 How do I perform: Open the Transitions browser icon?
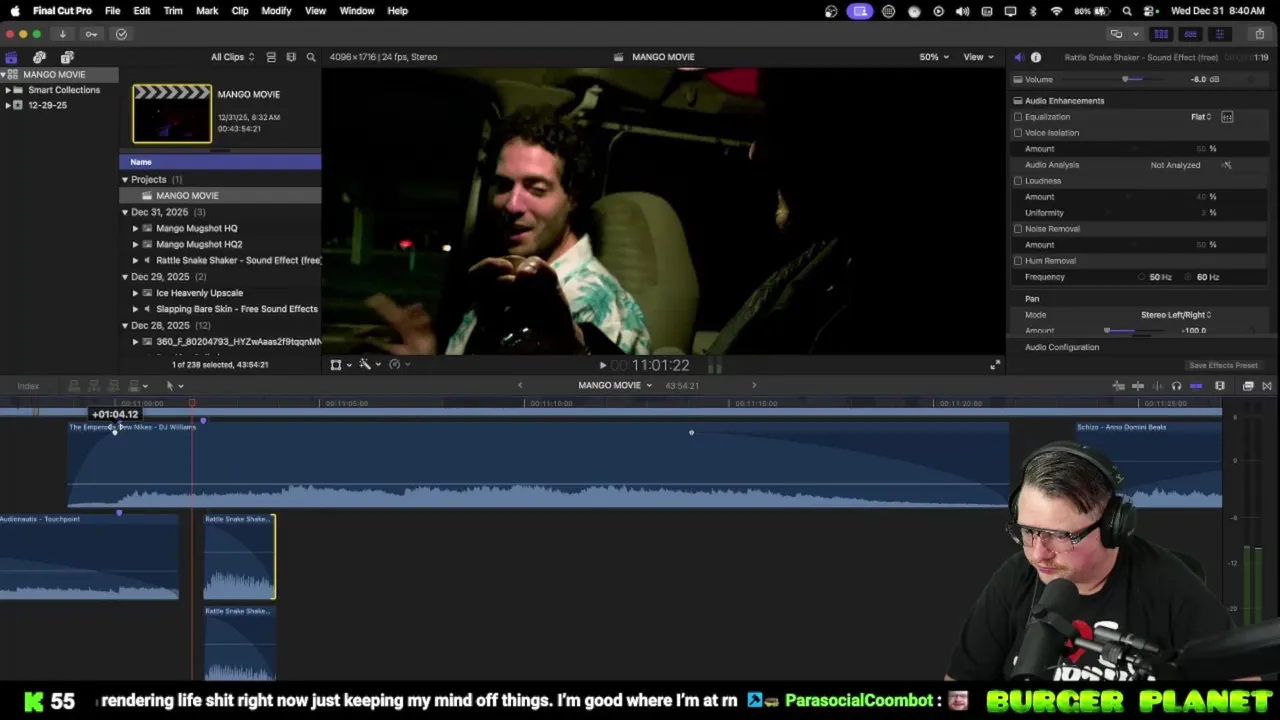(1267, 386)
